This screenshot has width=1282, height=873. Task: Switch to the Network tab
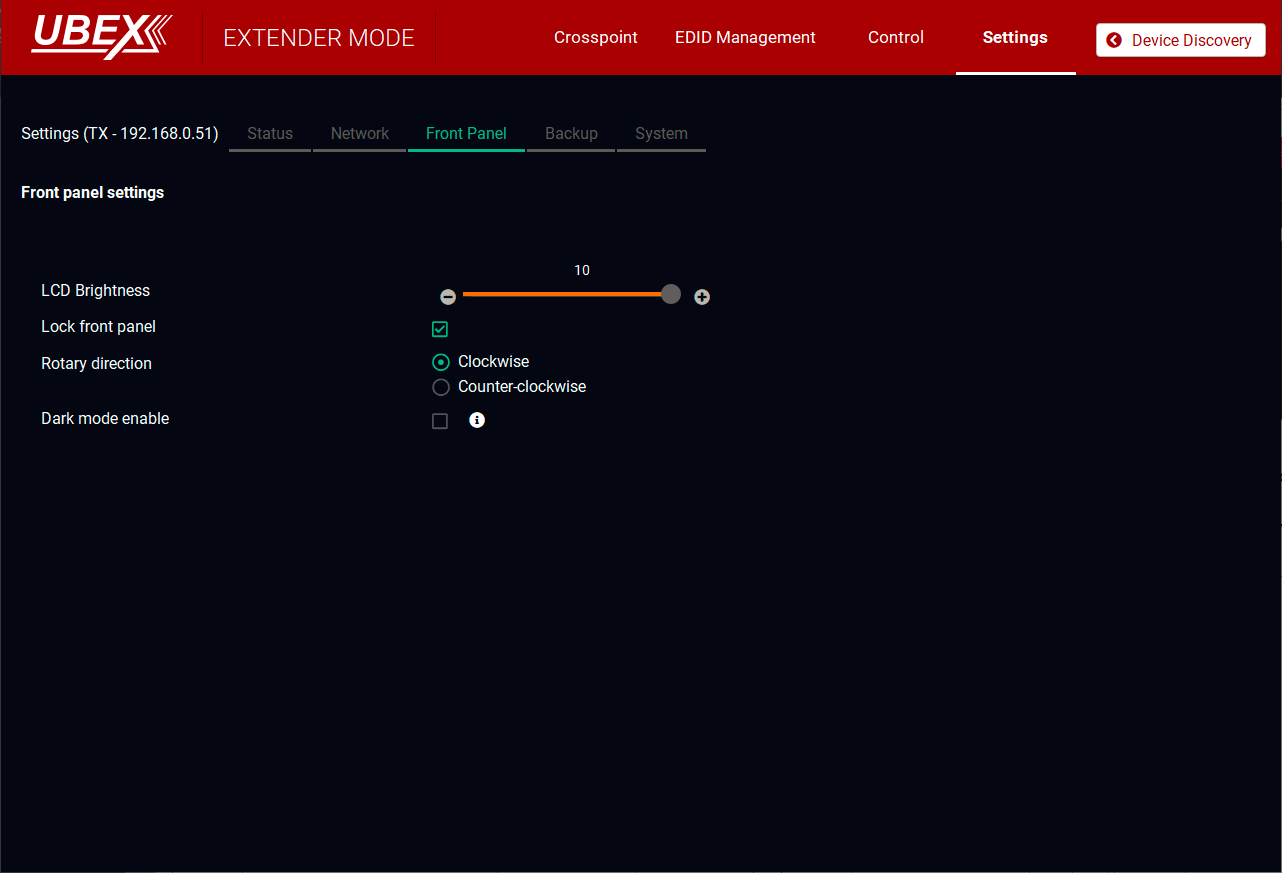pos(360,133)
